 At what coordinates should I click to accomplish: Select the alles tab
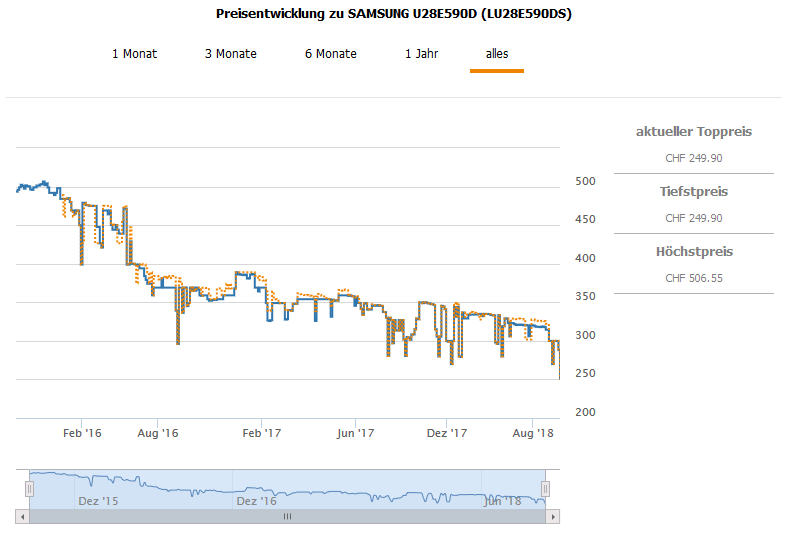[x=497, y=54]
